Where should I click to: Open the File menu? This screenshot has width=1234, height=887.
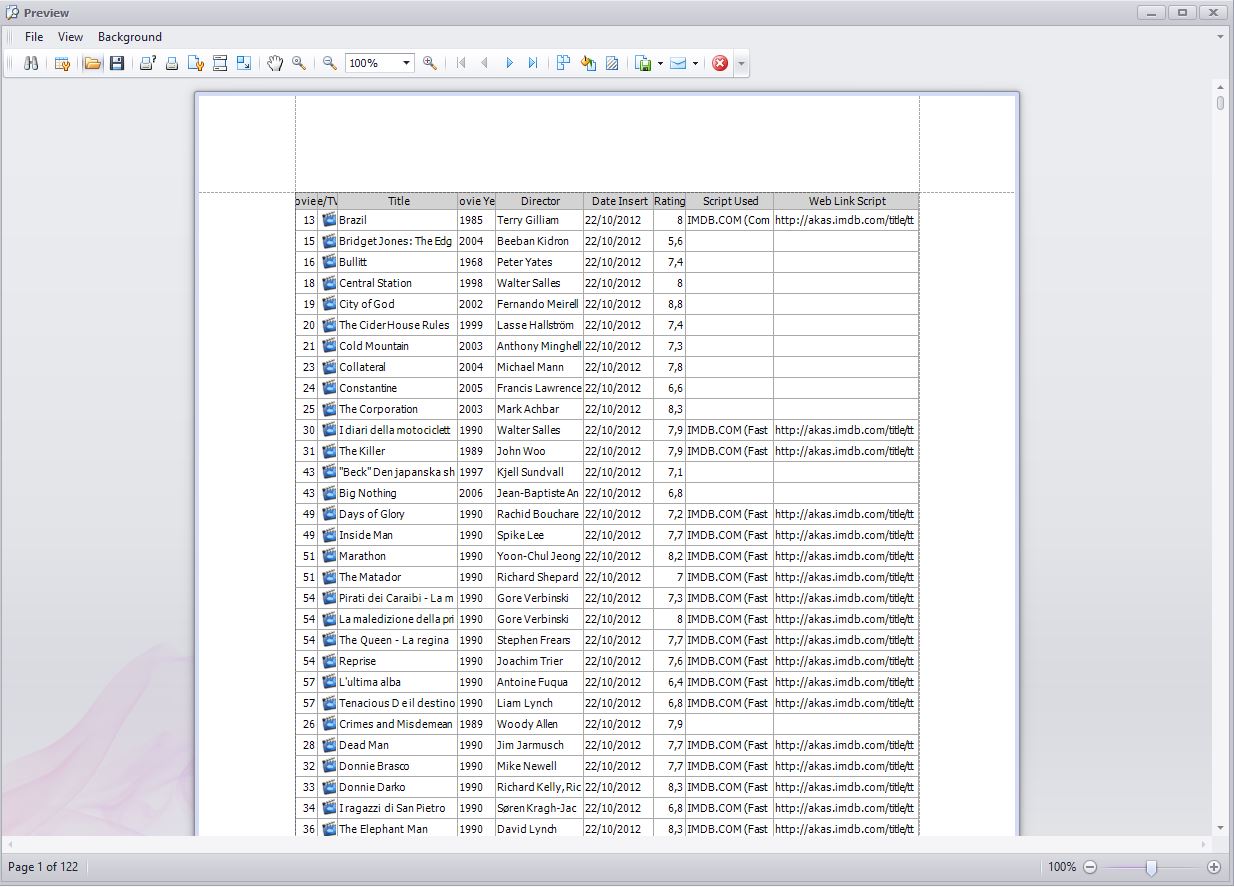click(34, 37)
